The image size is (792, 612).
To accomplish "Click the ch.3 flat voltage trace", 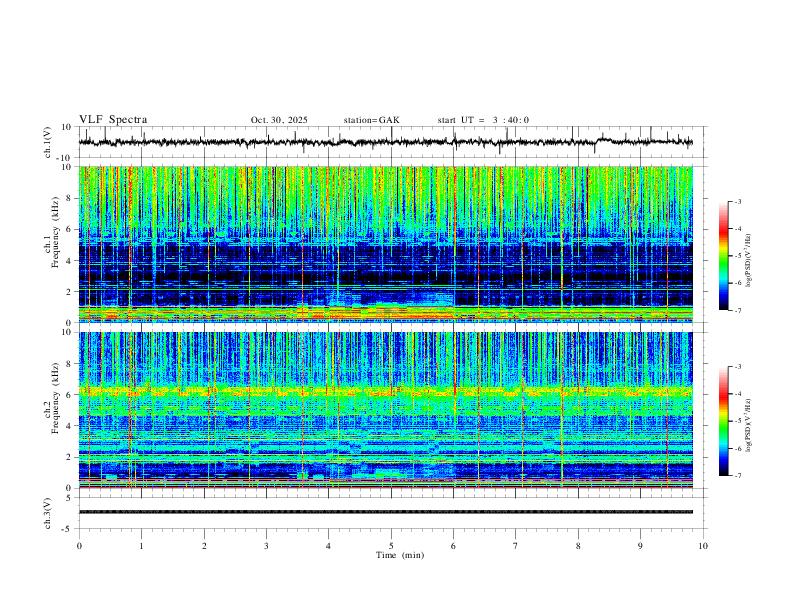I will tap(385, 512).
